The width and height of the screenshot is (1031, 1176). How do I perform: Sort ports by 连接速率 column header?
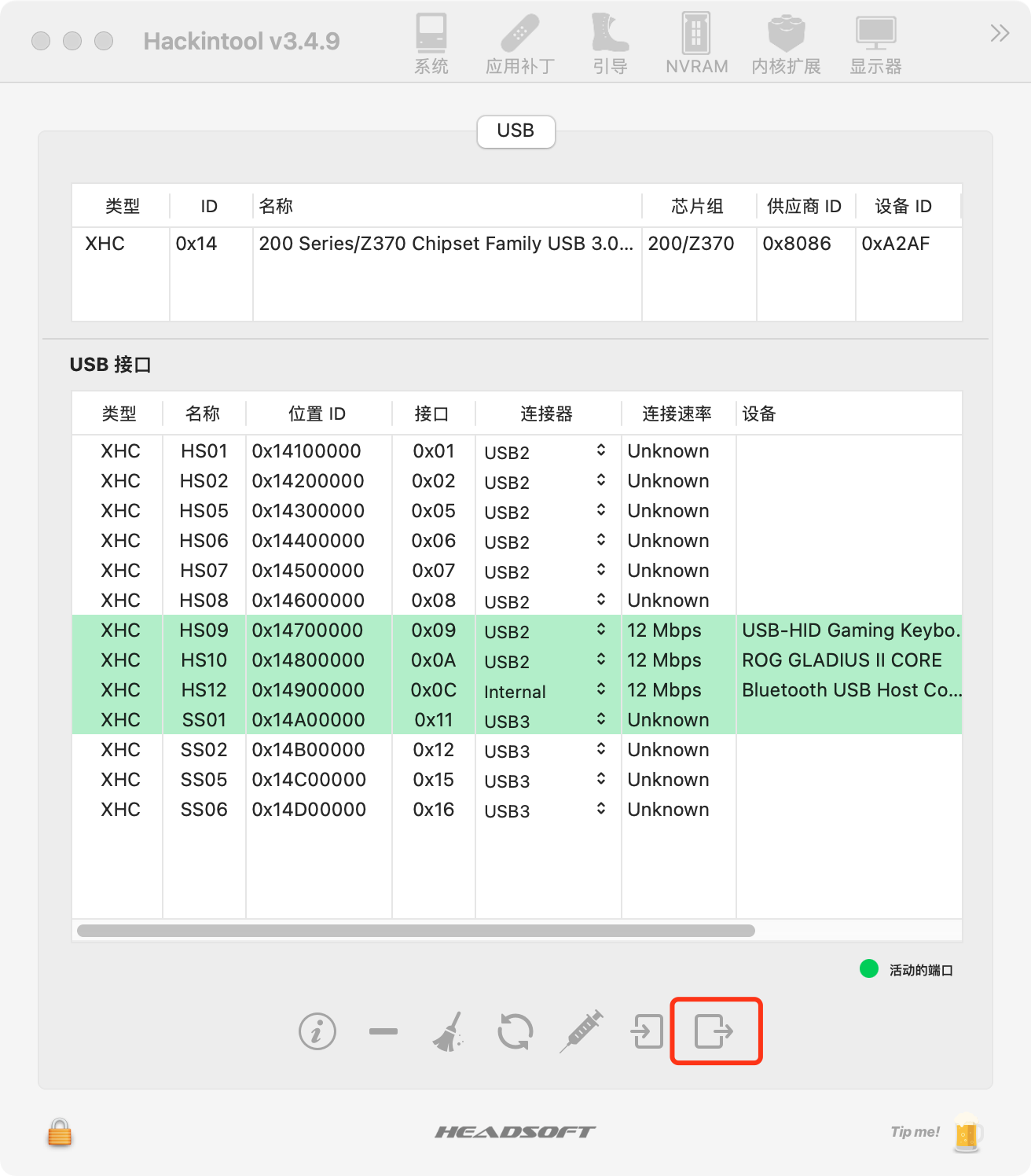point(677,413)
